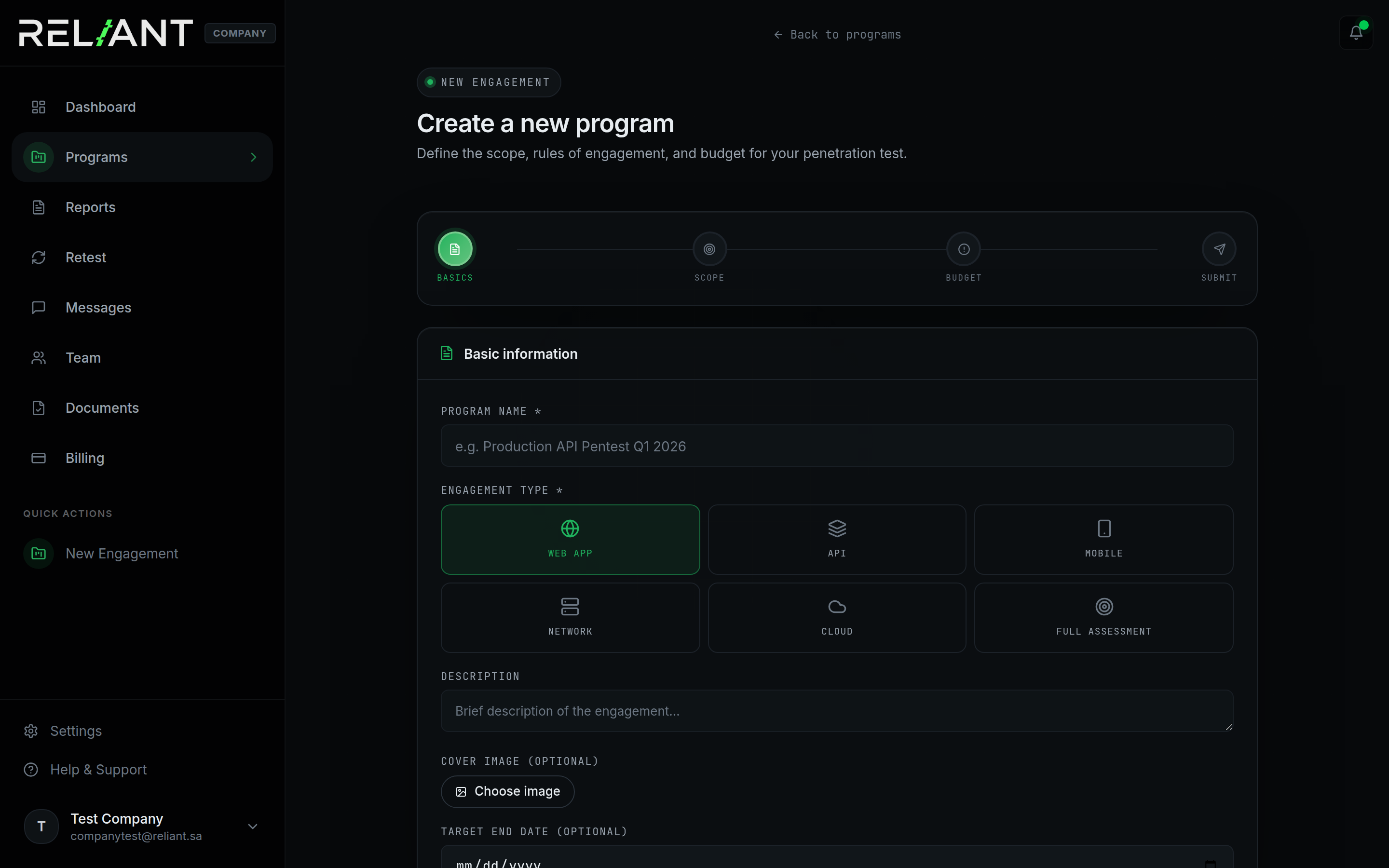Open the Documents menu item
The height and width of the screenshot is (868, 1389).
142,408
